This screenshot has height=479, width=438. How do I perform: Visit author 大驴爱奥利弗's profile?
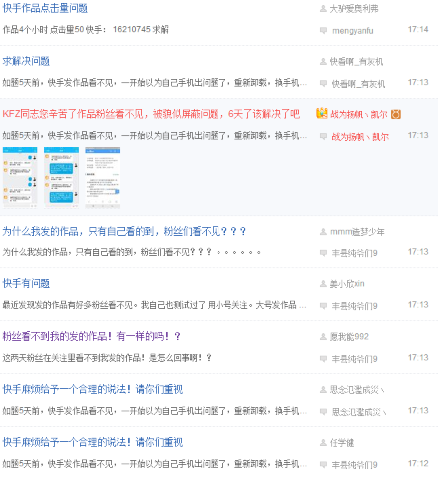point(354,9)
